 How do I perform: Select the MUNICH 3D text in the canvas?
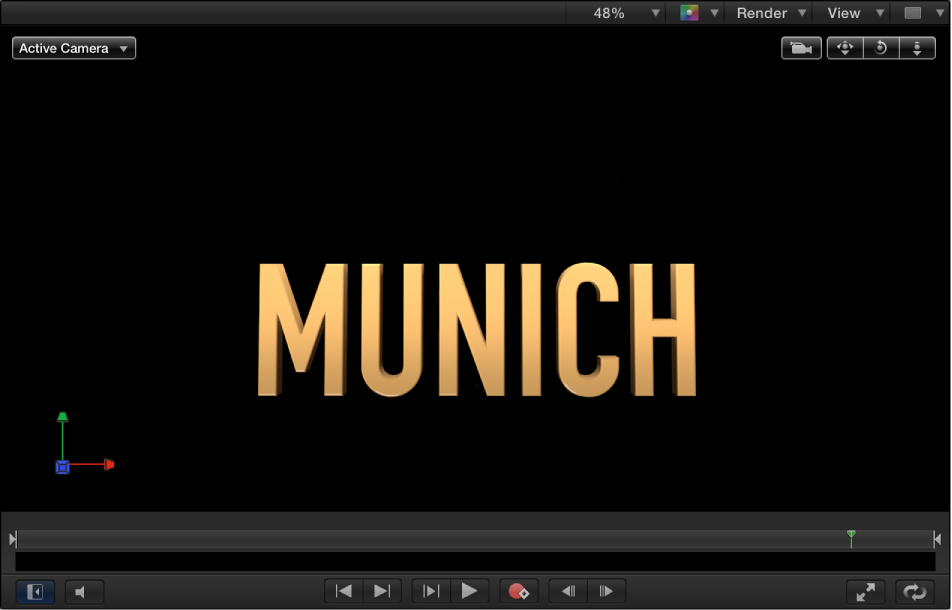point(477,330)
